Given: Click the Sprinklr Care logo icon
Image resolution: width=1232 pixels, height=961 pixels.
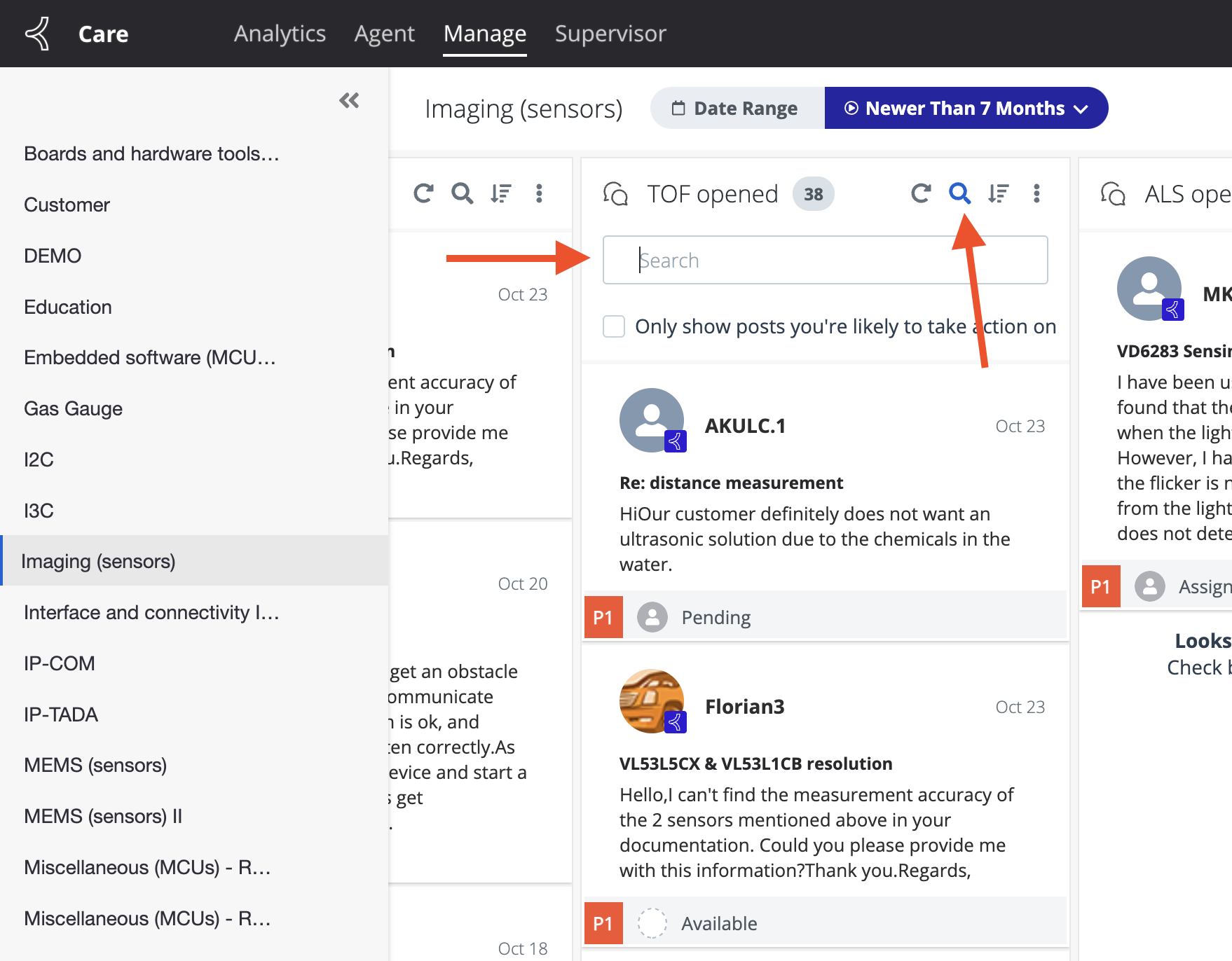Looking at the screenshot, I should click(x=38, y=34).
